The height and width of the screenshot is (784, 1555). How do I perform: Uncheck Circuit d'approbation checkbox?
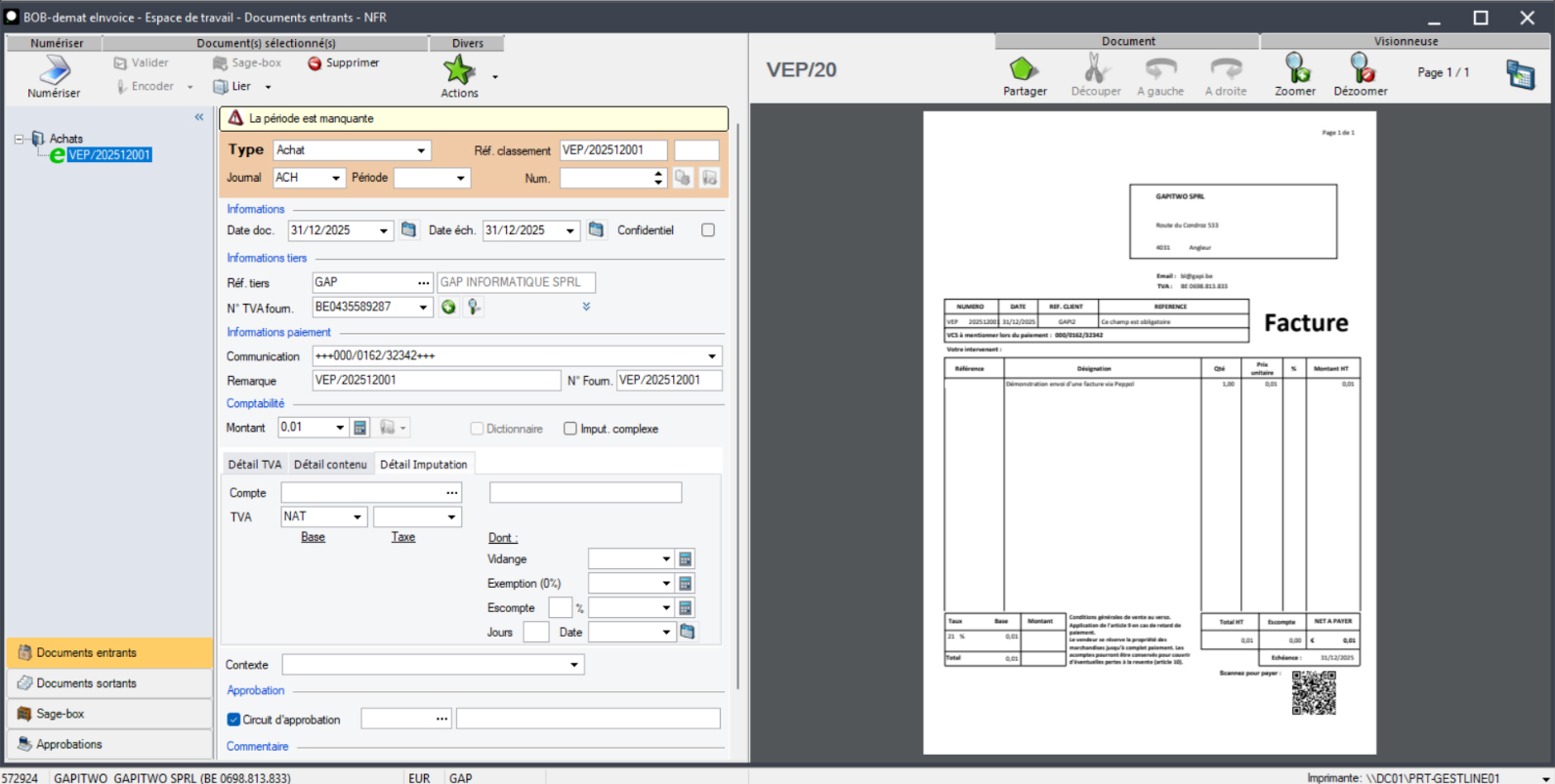(233, 720)
